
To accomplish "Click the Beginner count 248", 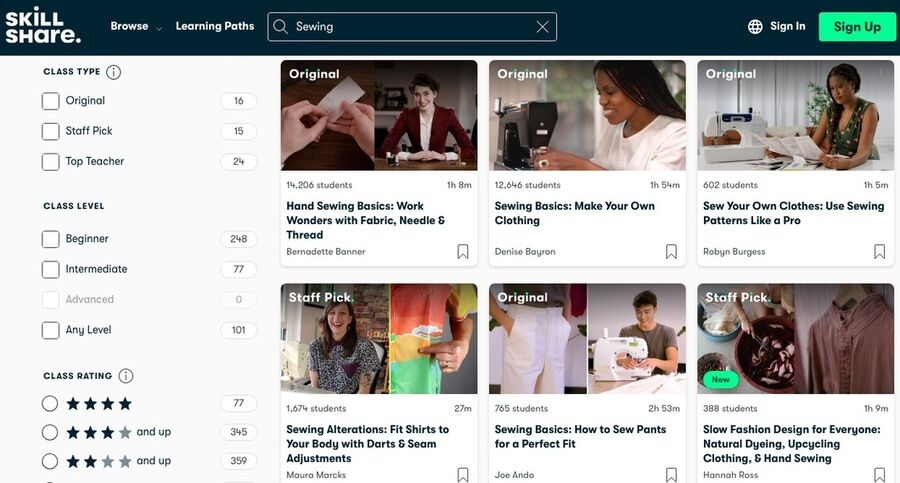I will [x=239, y=239].
